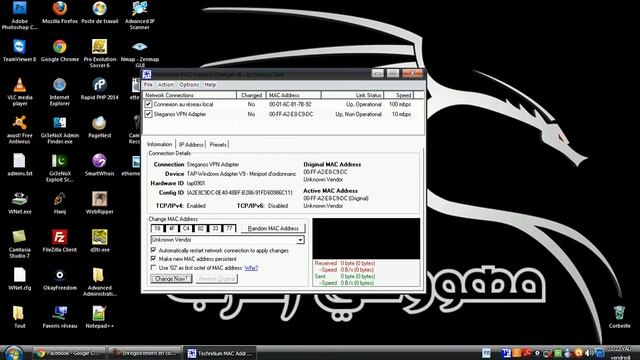The image size is (640, 360).
Task: Click last MAC octet field
Action: pos(229,228)
